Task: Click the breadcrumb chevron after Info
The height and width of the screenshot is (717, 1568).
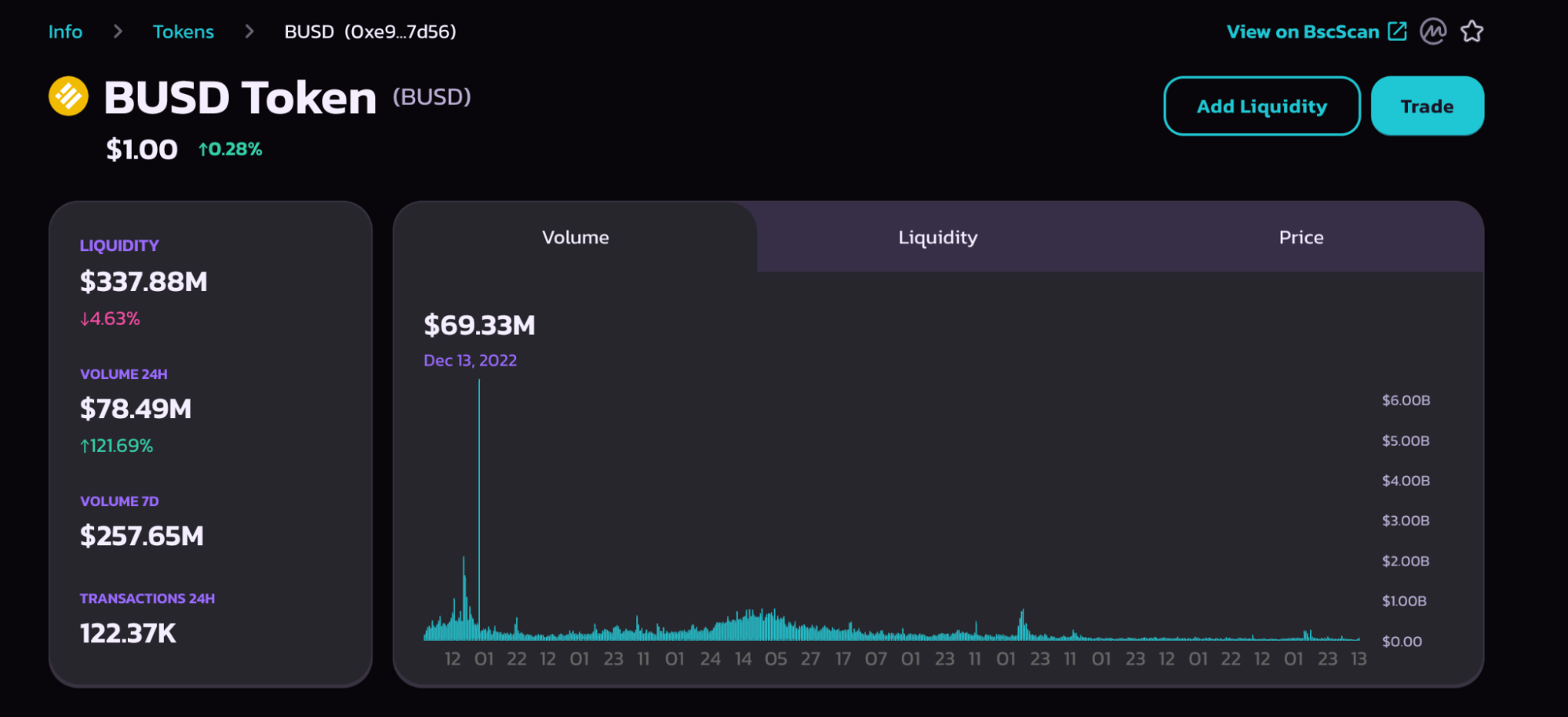Action: [x=118, y=31]
